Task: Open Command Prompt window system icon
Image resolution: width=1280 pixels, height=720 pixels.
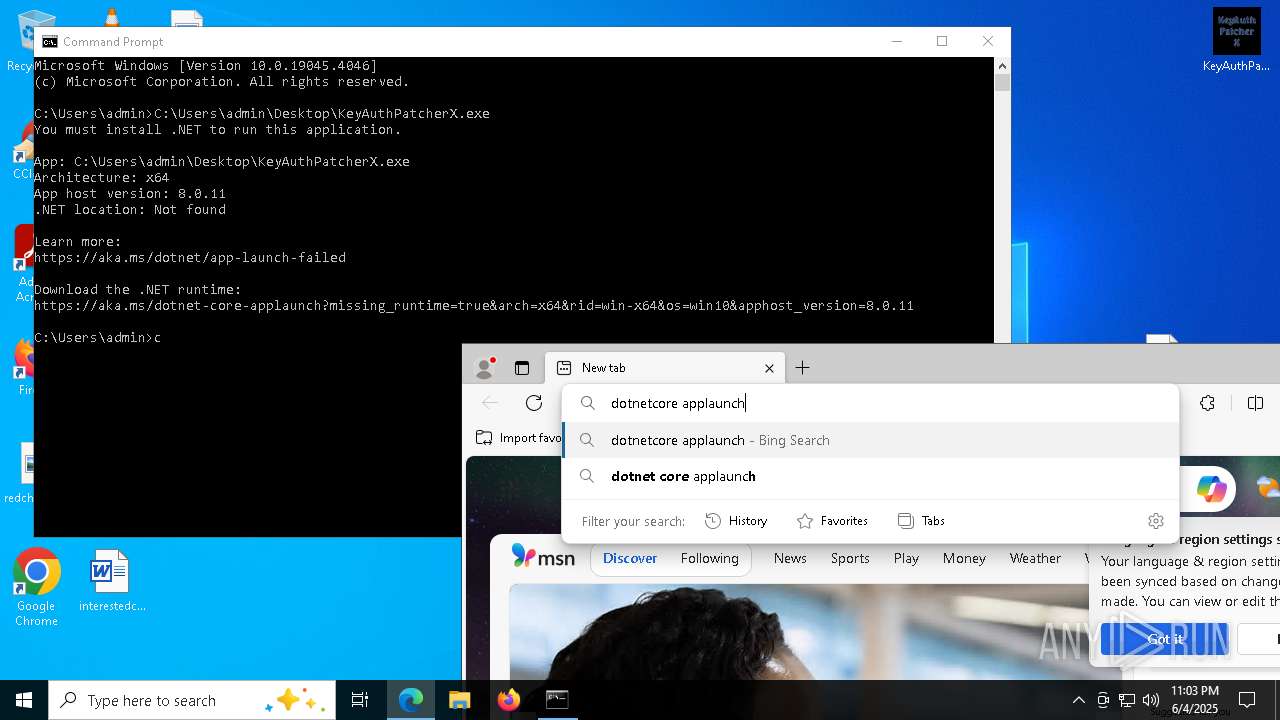Action: [49, 41]
